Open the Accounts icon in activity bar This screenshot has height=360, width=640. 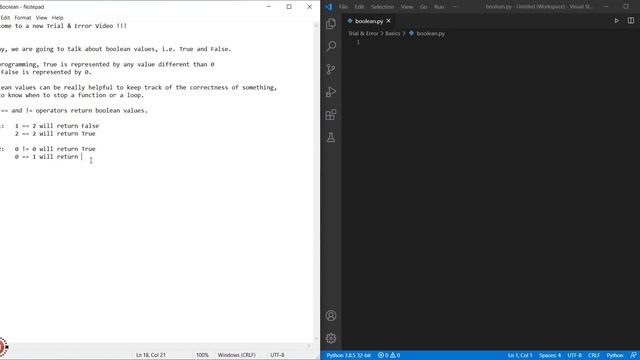tap(331, 316)
